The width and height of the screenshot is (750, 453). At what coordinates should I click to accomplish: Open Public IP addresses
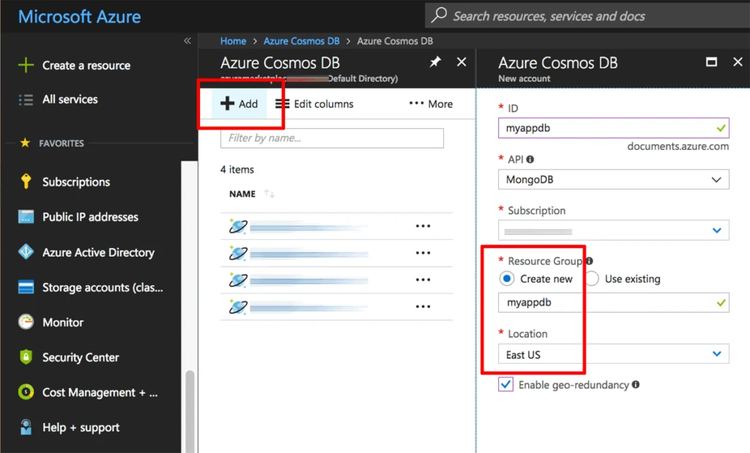click(x=90, y=217)
